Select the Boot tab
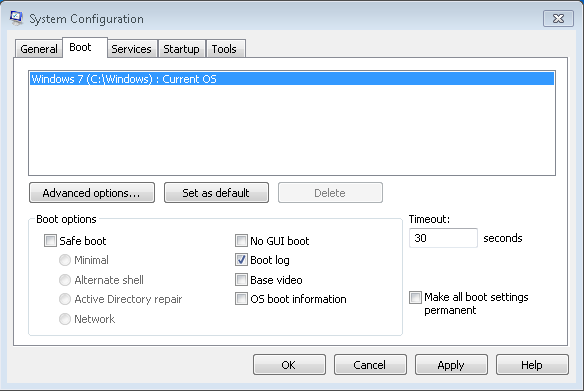 [85, 47]
